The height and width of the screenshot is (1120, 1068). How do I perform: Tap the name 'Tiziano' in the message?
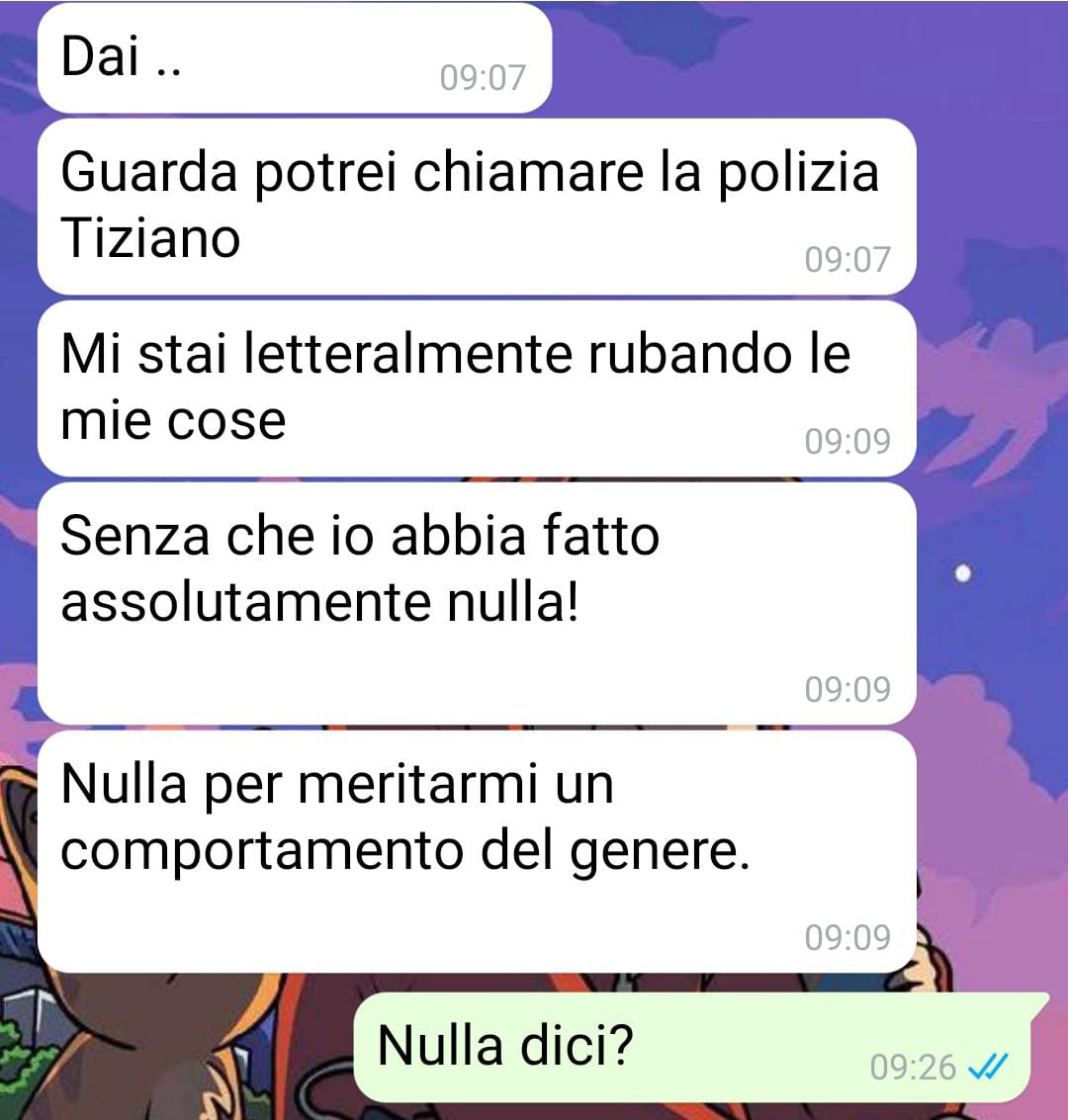[x=150, y=238]
